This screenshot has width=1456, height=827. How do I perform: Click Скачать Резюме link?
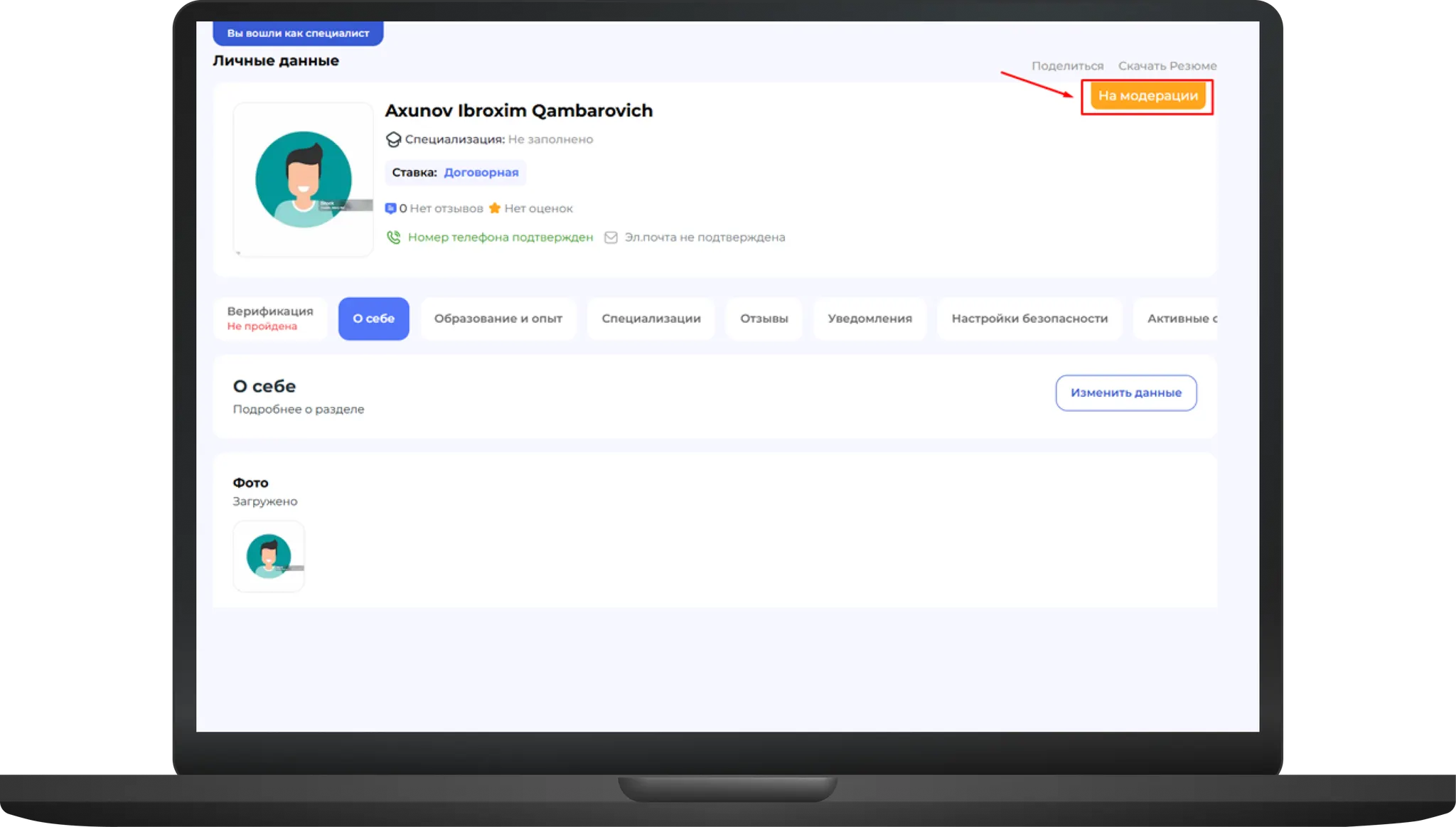(1167, 66)
